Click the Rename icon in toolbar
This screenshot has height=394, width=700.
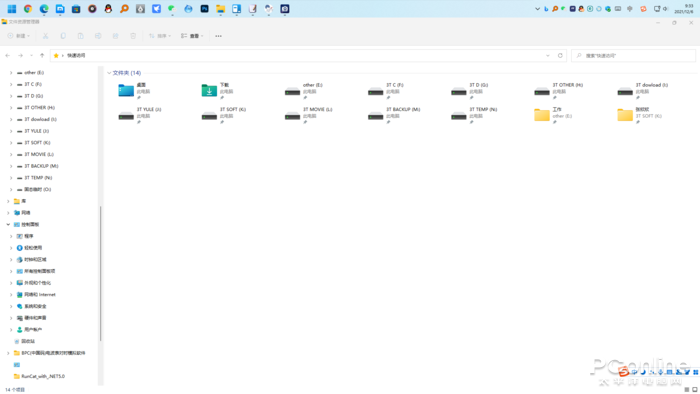(98, 36)
